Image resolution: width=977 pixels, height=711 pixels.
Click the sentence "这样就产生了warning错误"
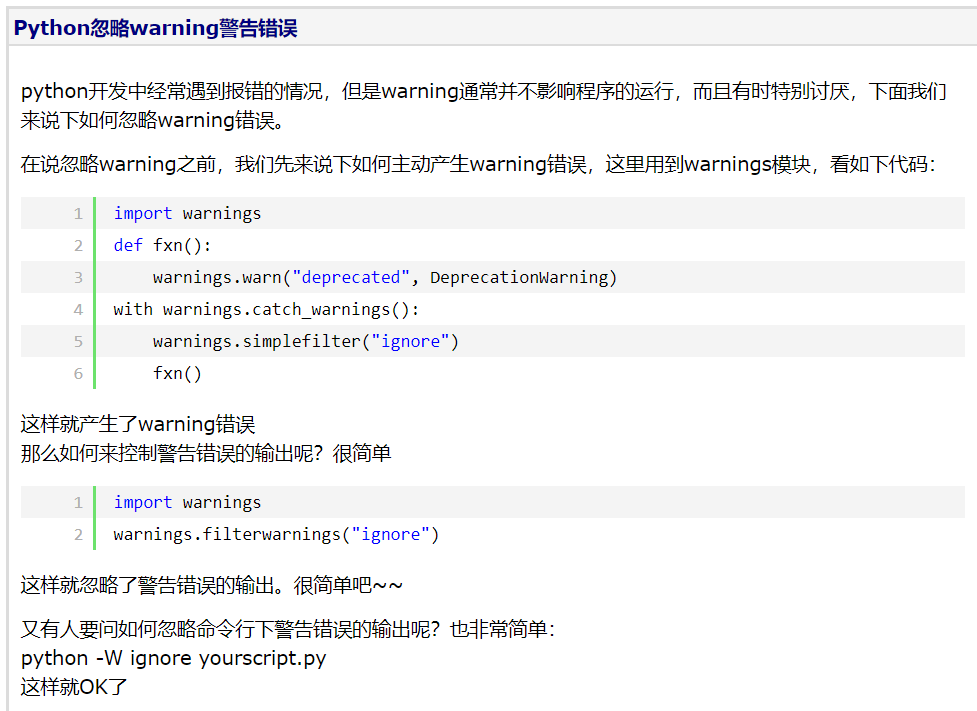[x=138, y=424]
